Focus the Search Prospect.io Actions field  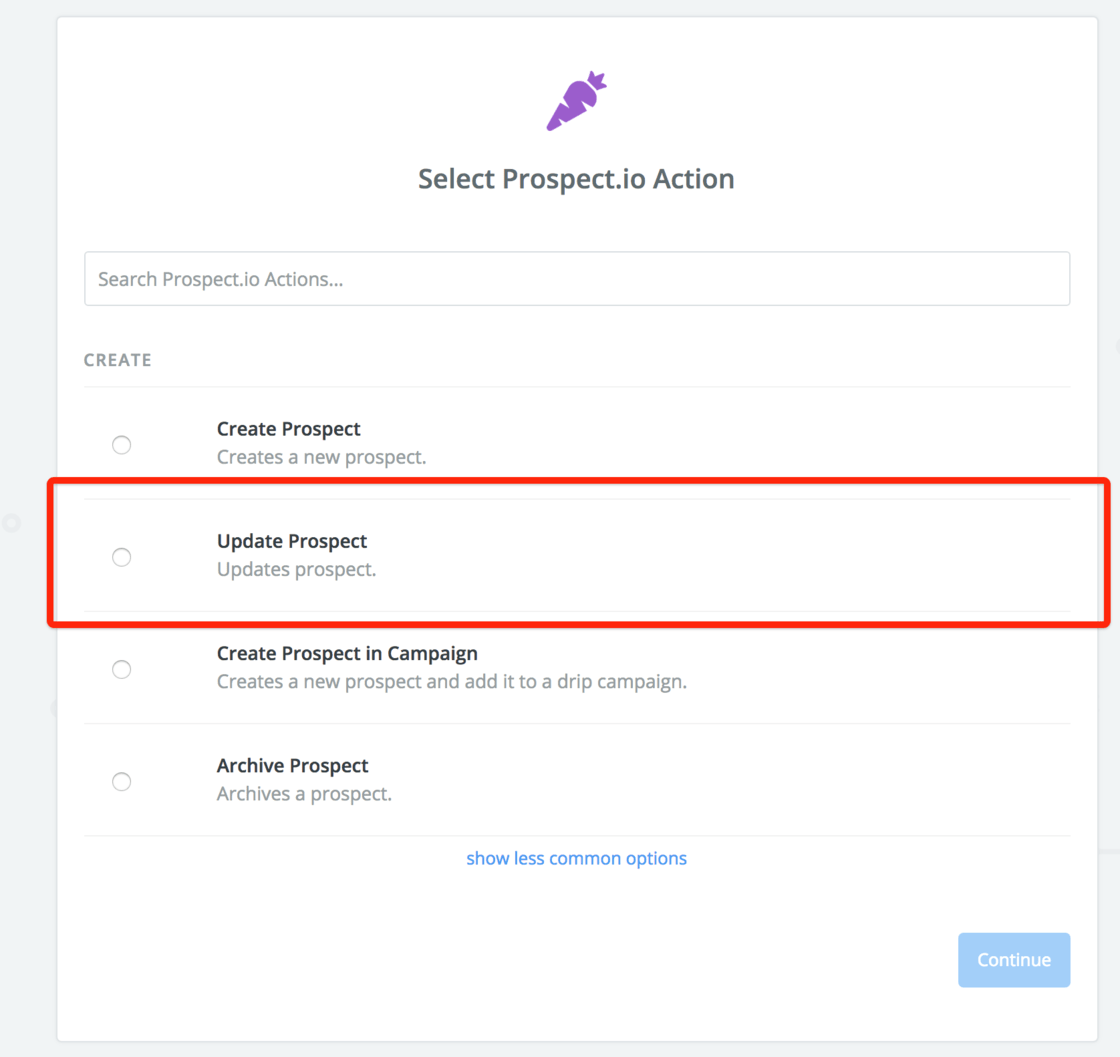click(577, 279)
